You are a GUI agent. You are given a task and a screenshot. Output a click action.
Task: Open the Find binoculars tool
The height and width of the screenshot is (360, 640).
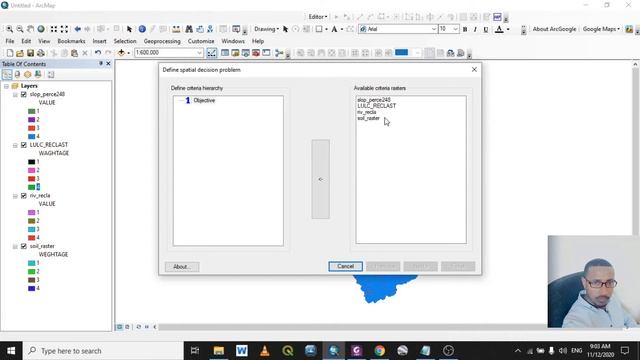[189, 29]
